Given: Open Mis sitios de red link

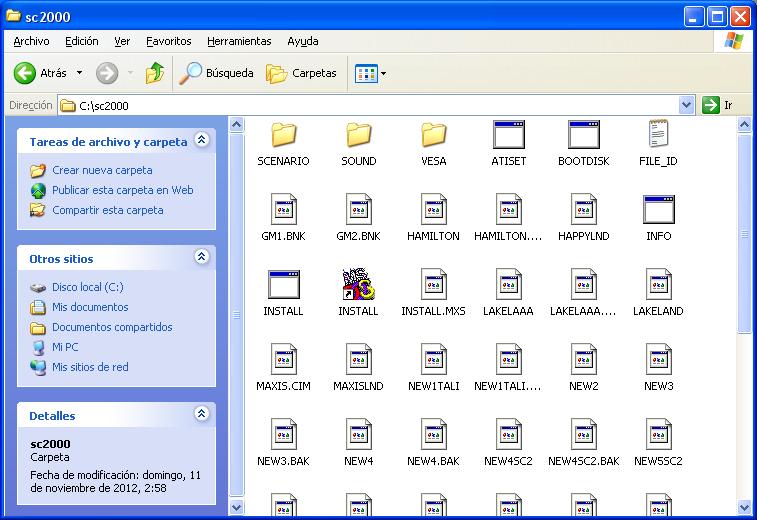Looking at the screenshot, I should point(90,367).
